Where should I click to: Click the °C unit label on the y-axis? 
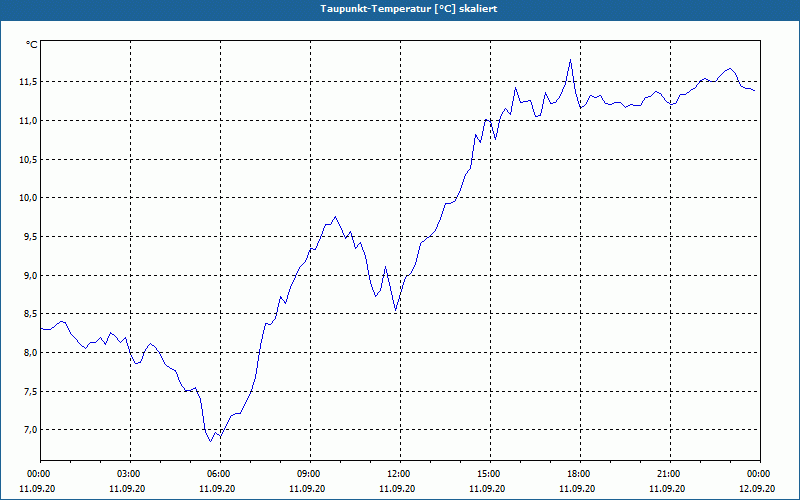pos(32,45)
